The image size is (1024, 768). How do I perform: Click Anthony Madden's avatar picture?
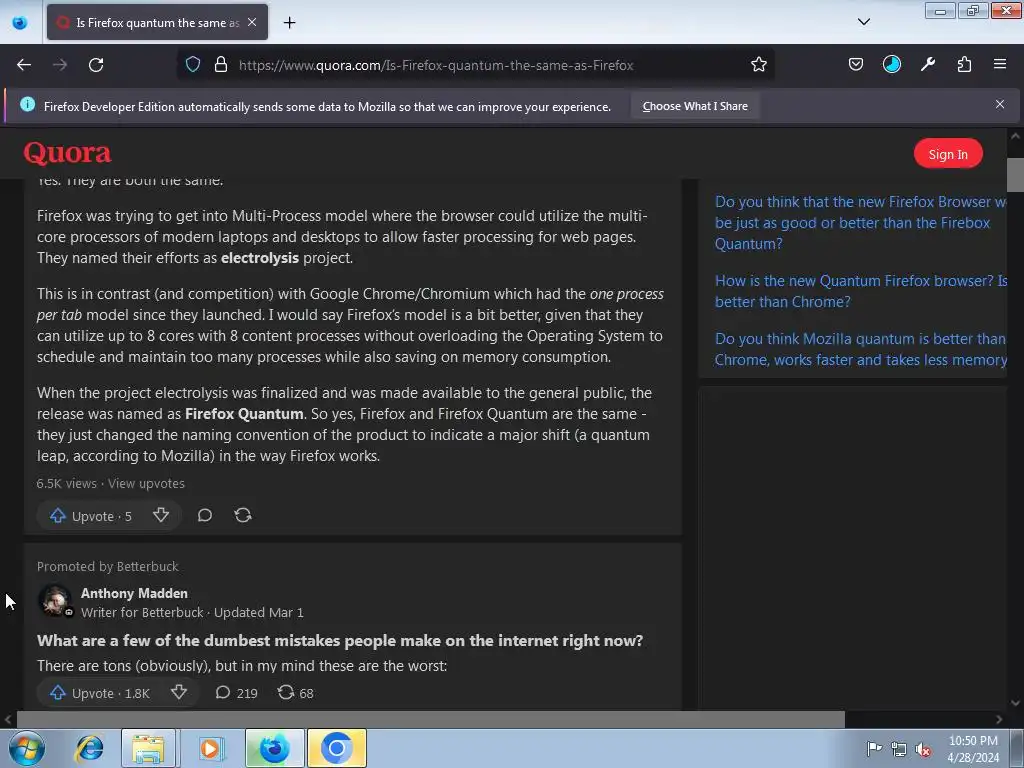point(55,600)
